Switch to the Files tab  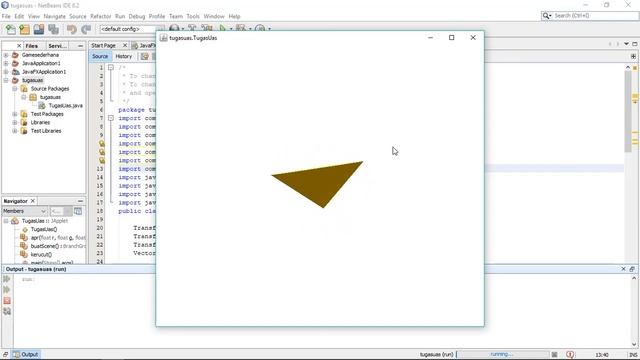coord(31,46)
